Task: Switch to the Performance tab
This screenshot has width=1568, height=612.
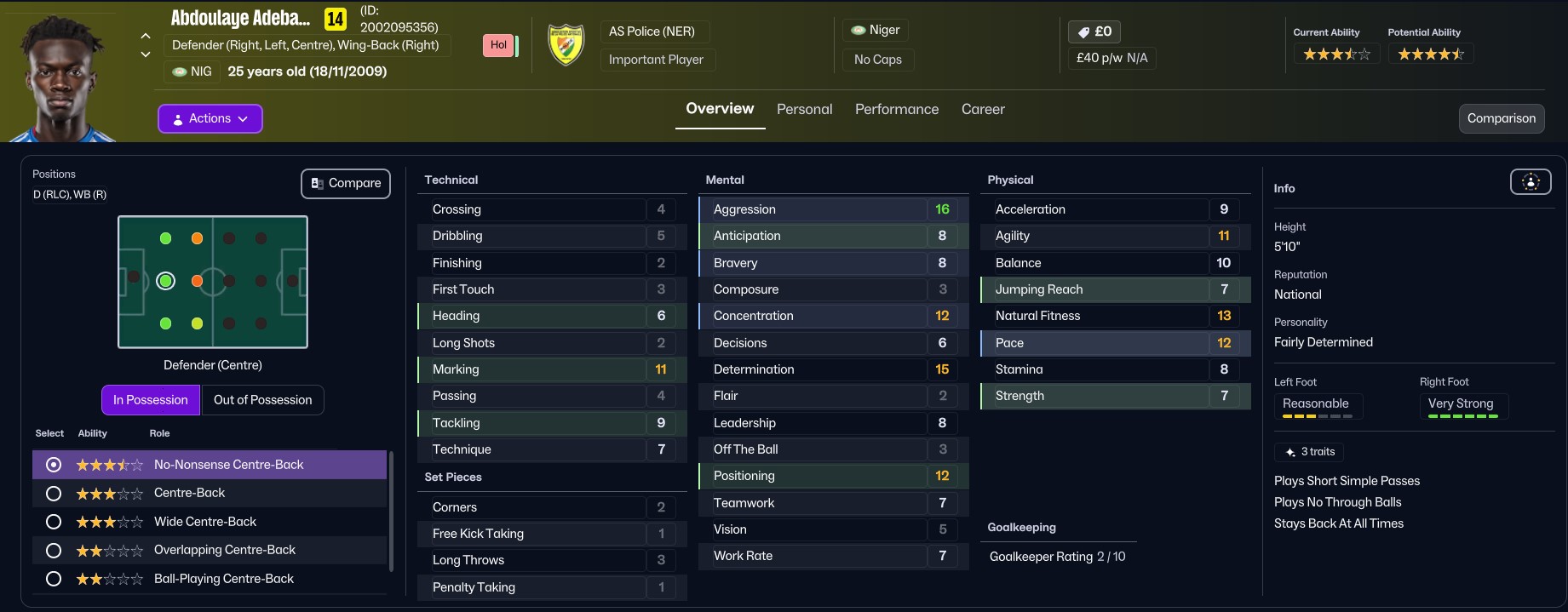Action: click(897, 109)
